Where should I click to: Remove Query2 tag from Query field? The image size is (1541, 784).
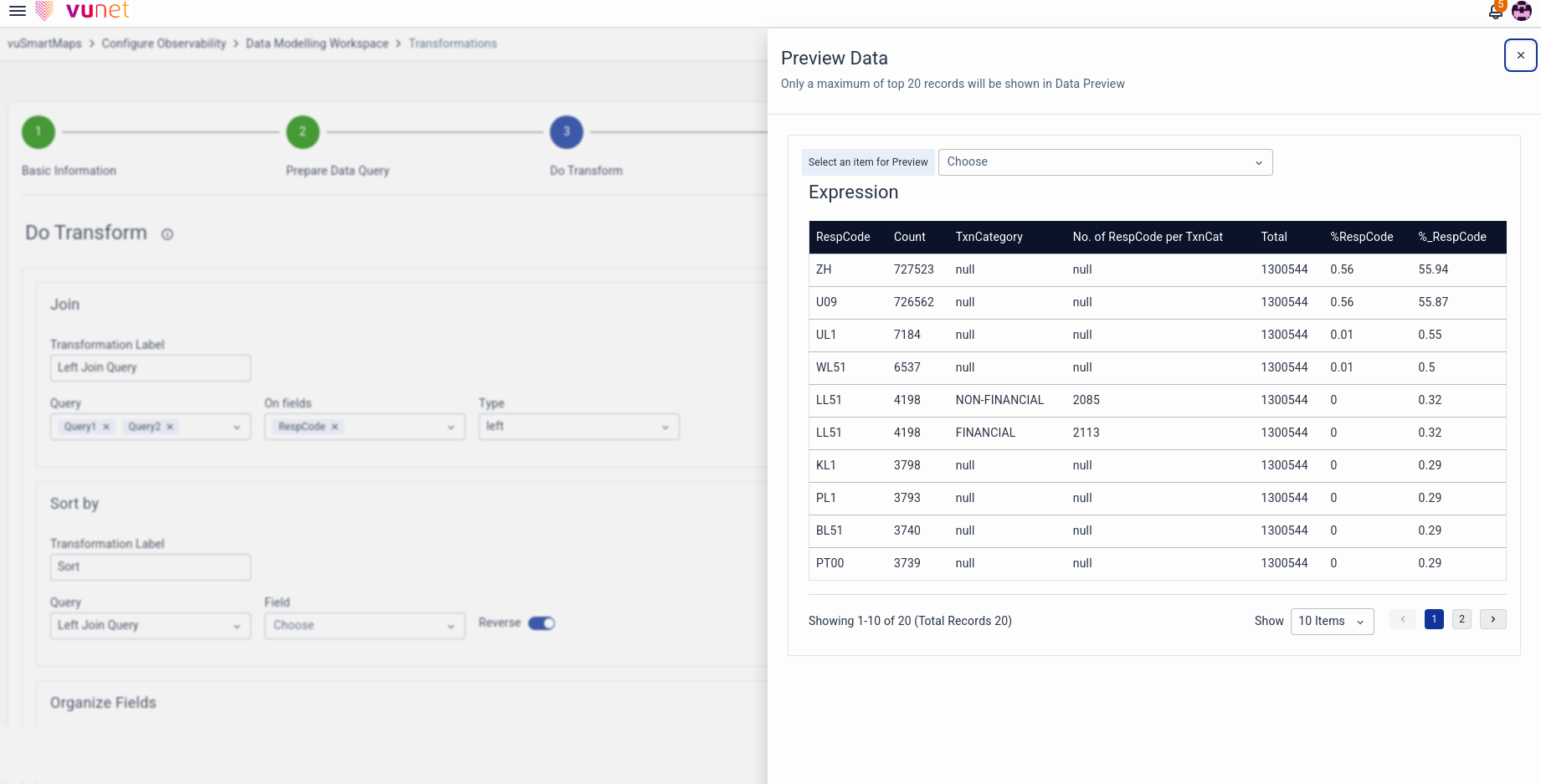coord(170,427)
